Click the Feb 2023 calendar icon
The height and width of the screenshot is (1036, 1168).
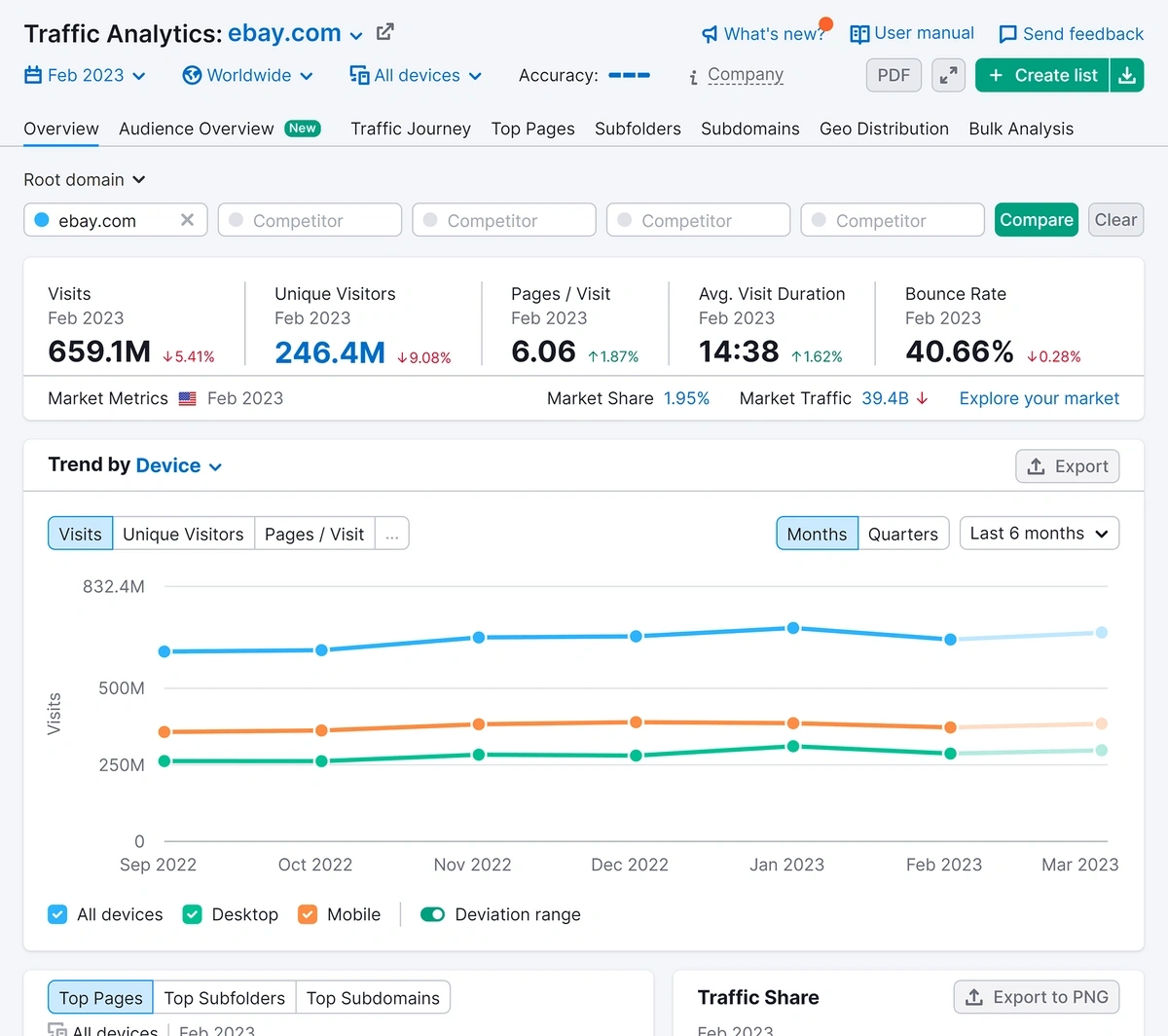click(x=33, y=75)
